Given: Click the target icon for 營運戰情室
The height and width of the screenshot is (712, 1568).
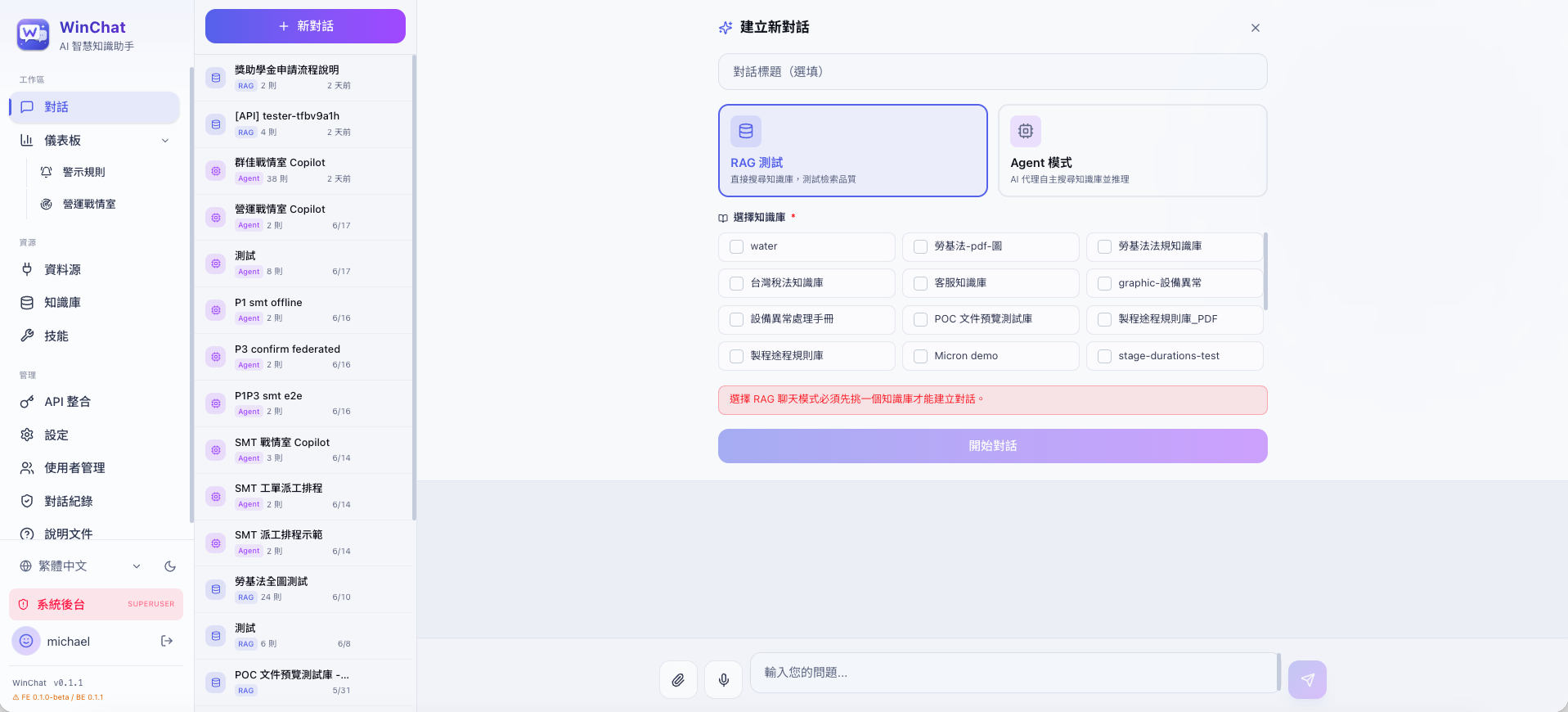Looking at the screenshot, I should 47,204.
